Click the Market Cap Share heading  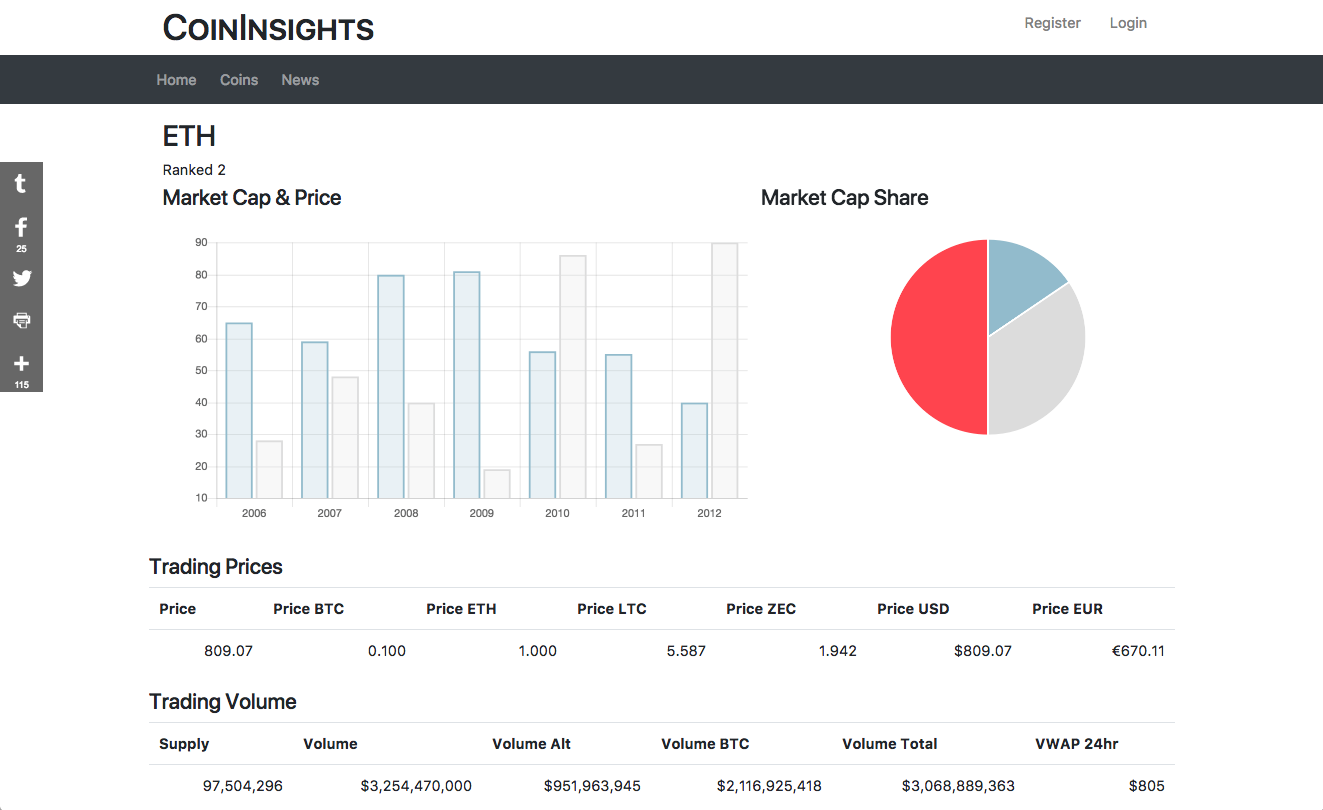click(845, 198)
